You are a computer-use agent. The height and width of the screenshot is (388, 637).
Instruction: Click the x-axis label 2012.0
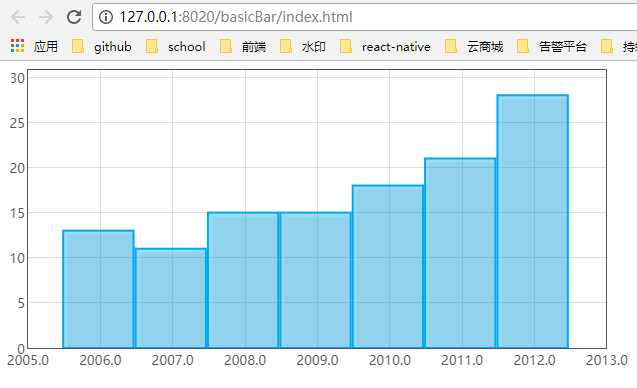[x=534, y=360]
